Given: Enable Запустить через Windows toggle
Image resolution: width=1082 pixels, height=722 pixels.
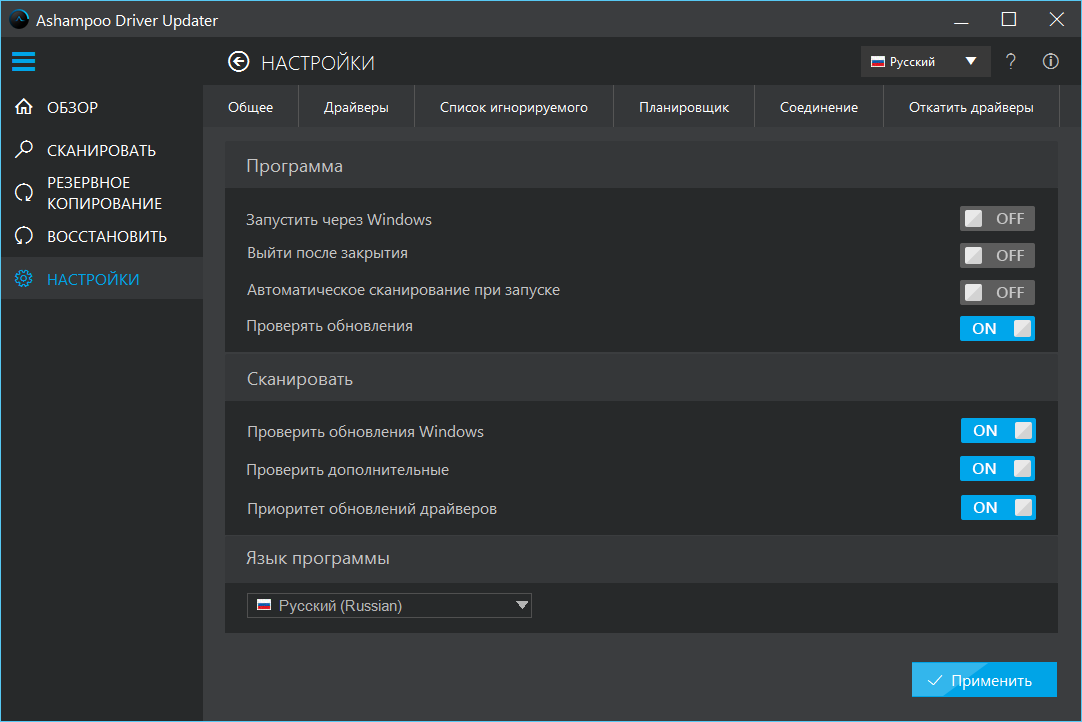Looking at the screenshot, I should coord(997,219).
